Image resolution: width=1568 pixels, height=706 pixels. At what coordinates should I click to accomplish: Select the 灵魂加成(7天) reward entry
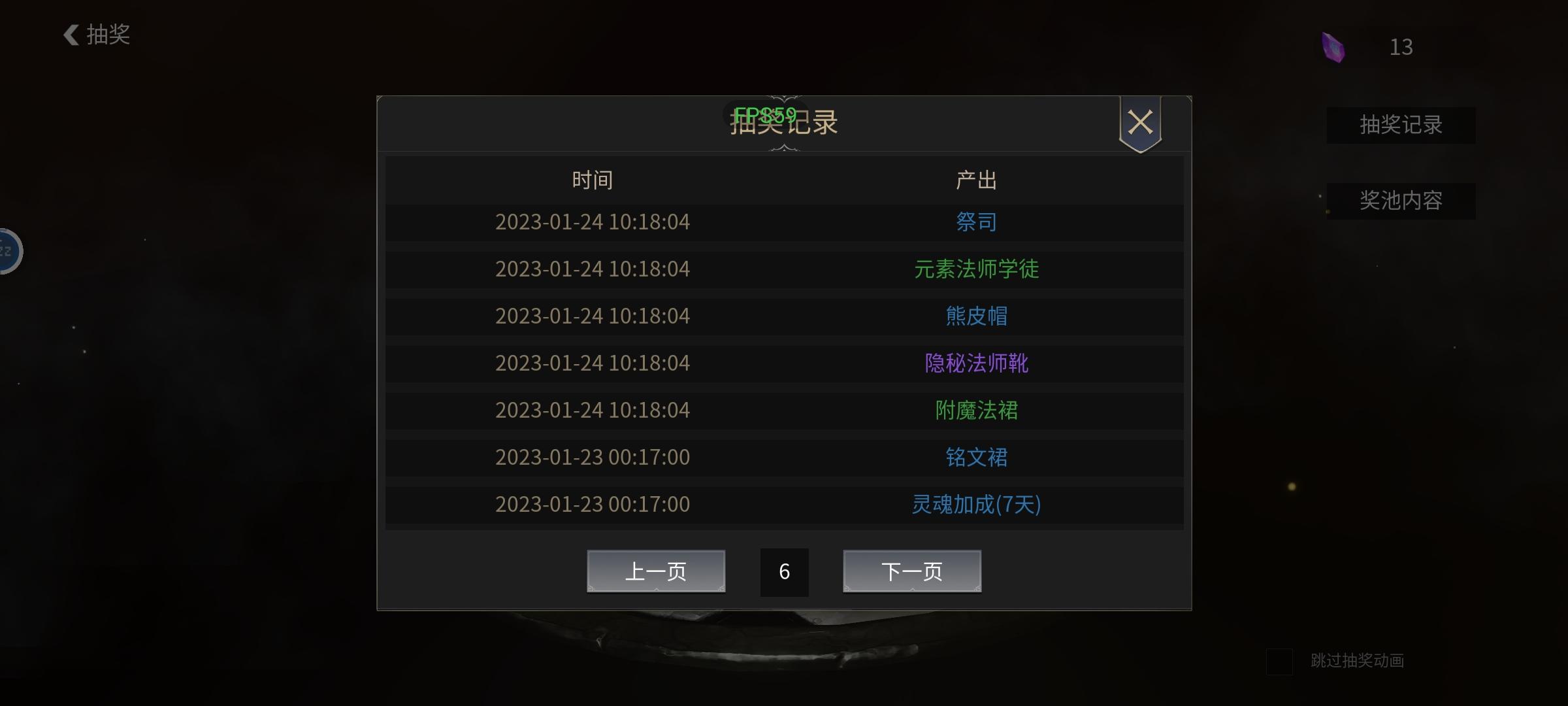(977, 505)
